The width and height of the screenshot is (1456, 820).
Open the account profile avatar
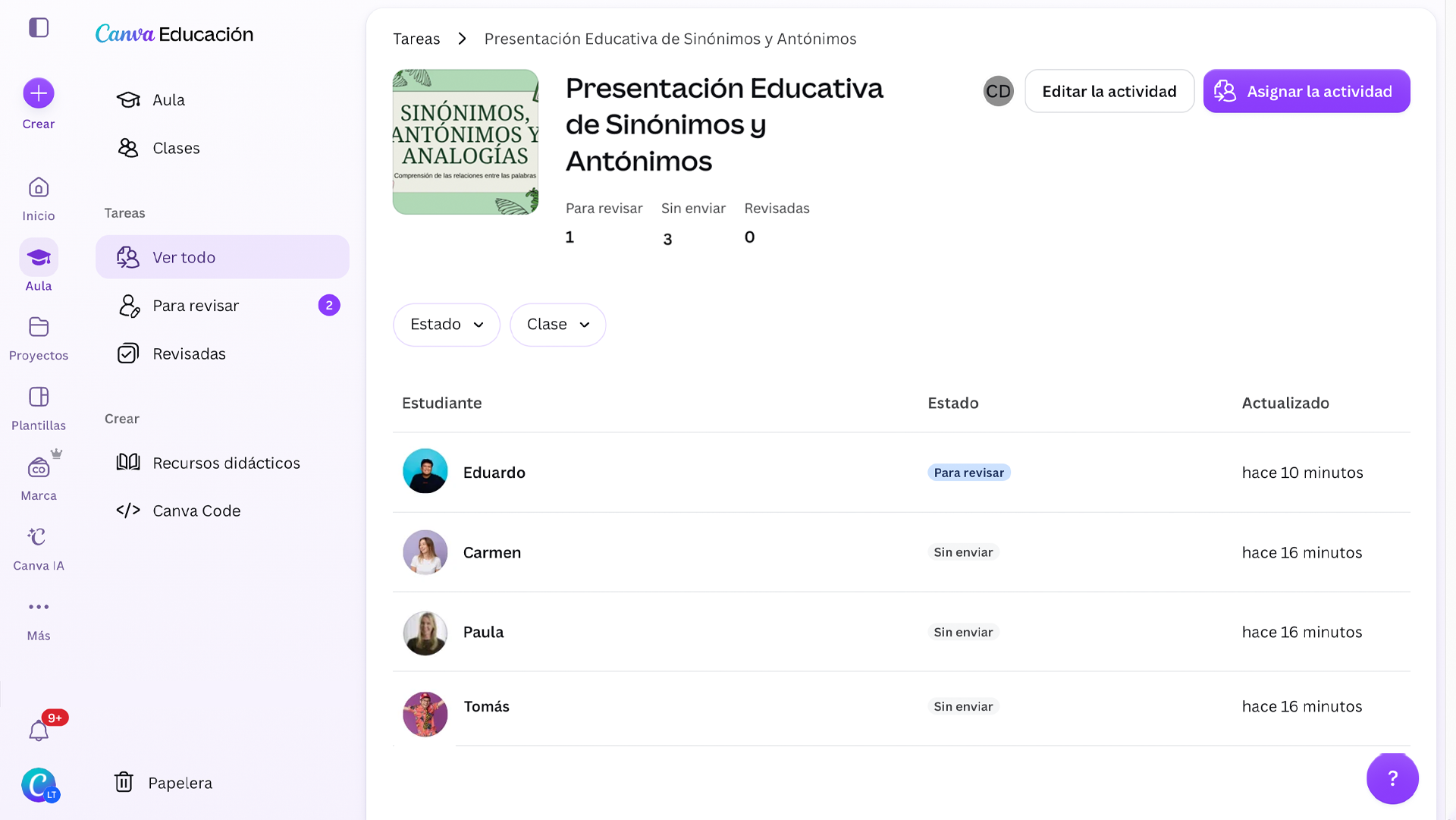(39, 784)
